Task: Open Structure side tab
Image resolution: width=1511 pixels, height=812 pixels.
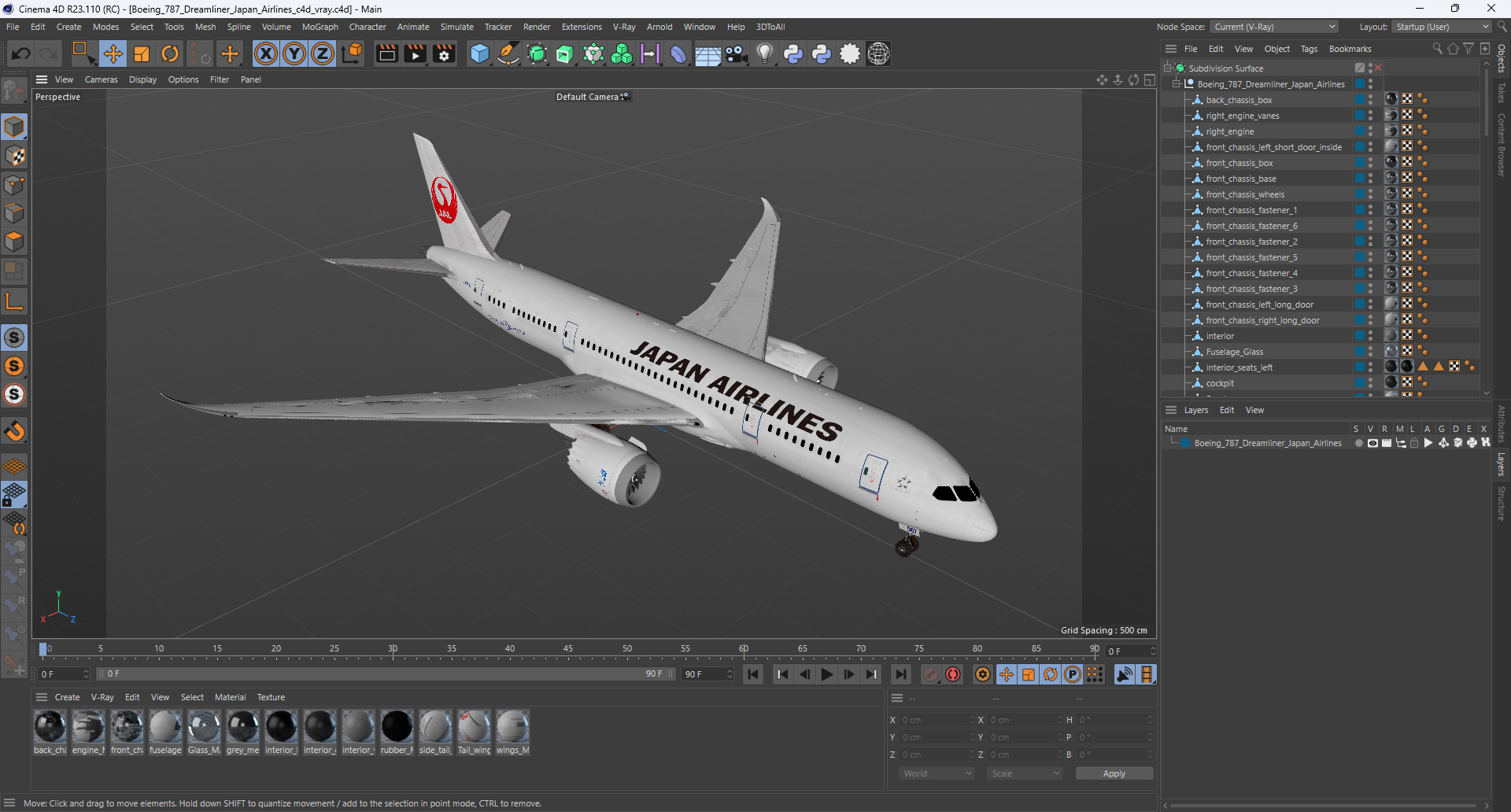Action: tap(1502, 504)
